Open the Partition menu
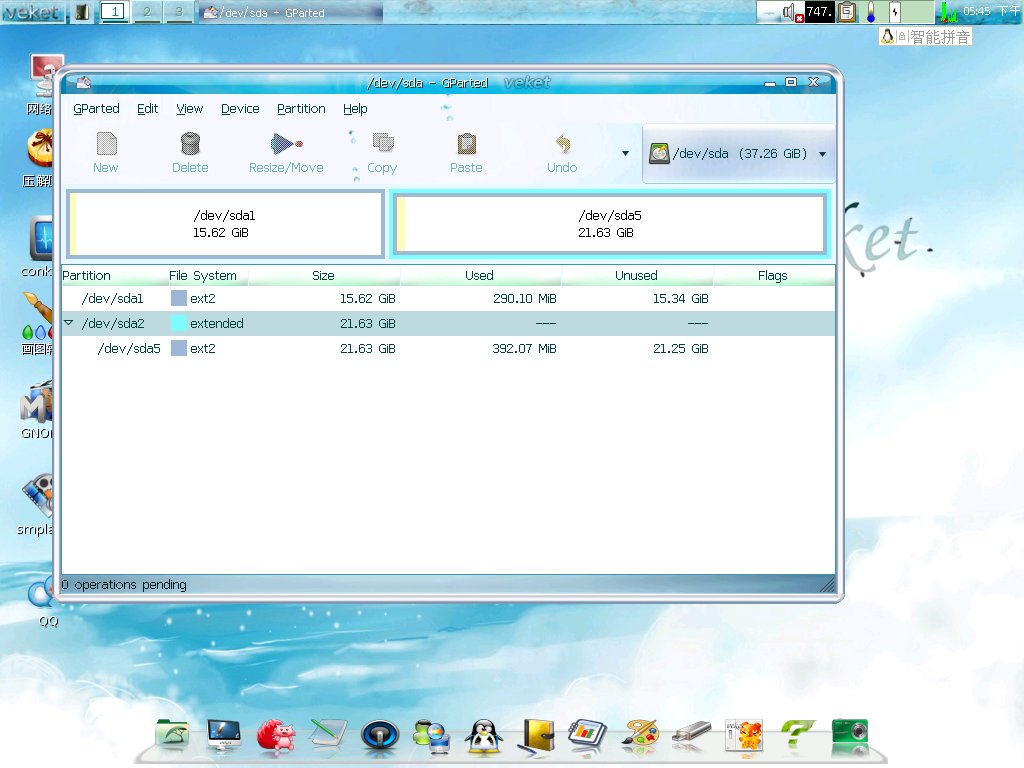1024x768 pixels. point(301,108)
